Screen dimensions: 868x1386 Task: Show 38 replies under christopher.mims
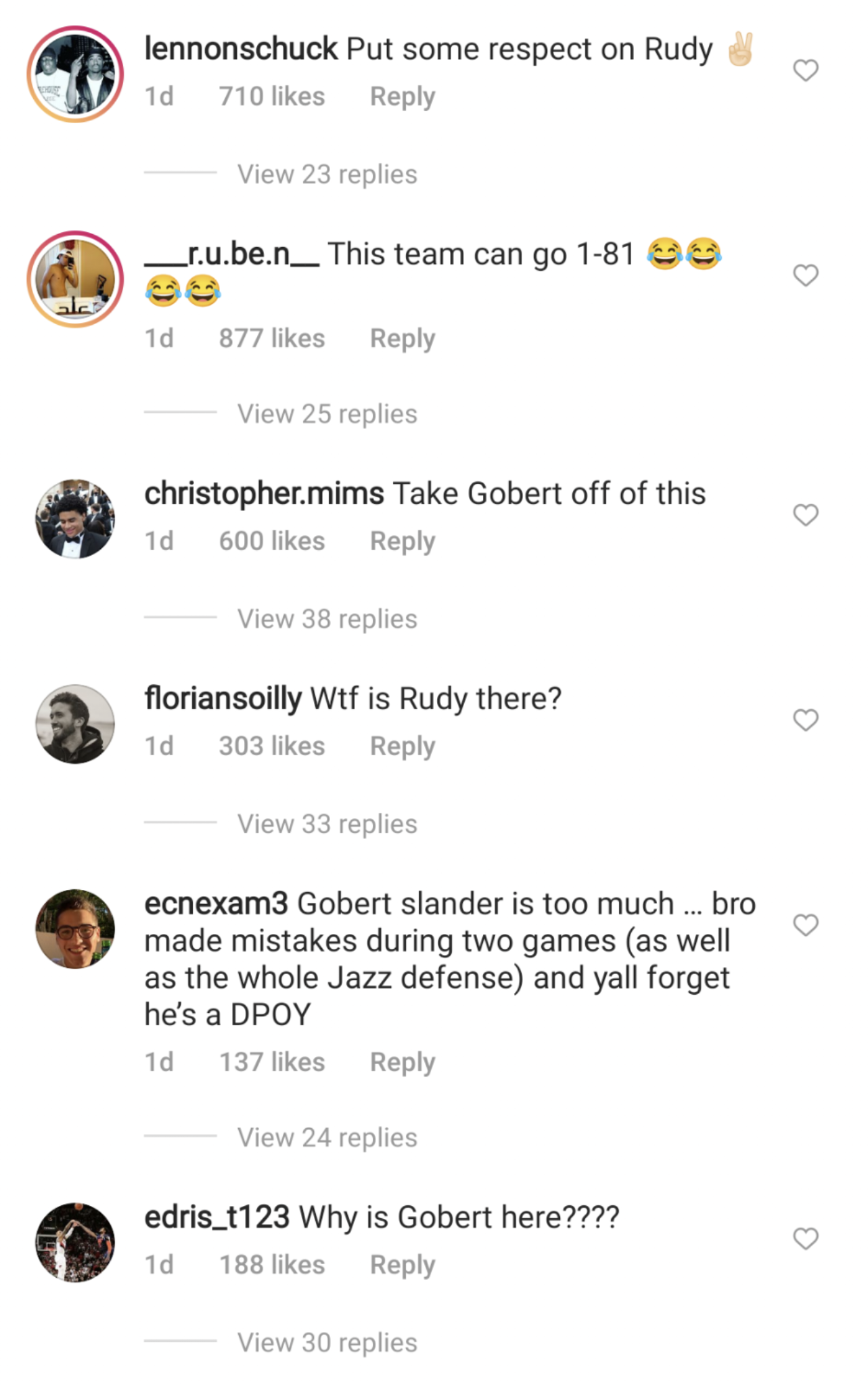coord(327,619)
